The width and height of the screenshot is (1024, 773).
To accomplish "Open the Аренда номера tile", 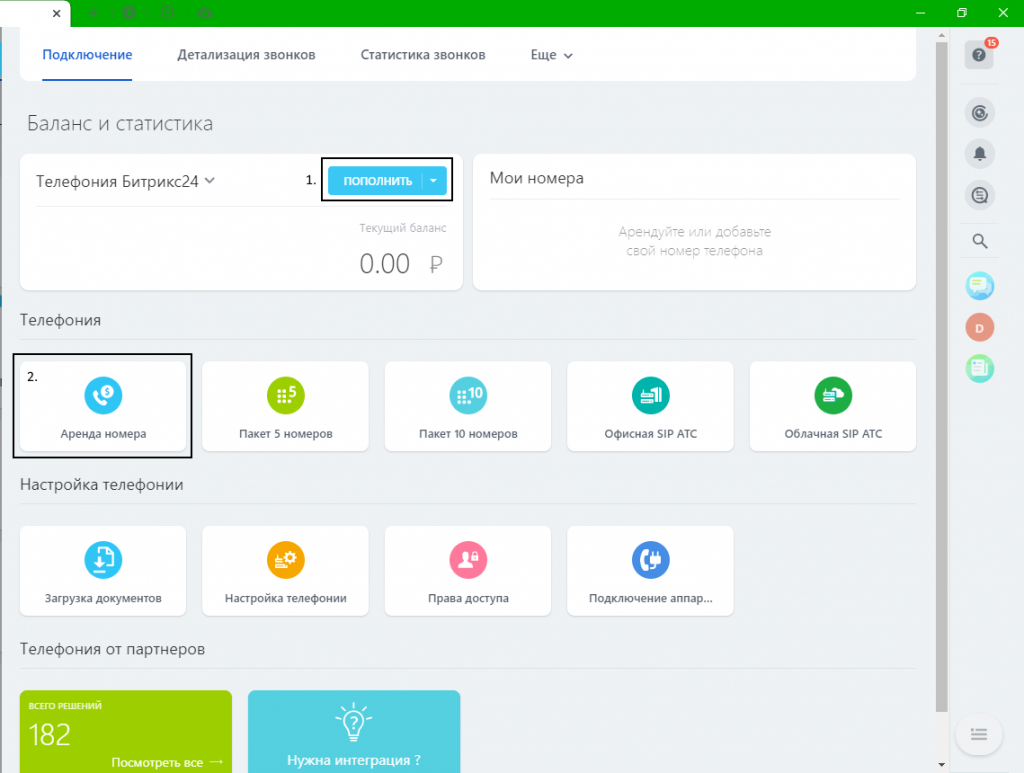I will (103, 406).
